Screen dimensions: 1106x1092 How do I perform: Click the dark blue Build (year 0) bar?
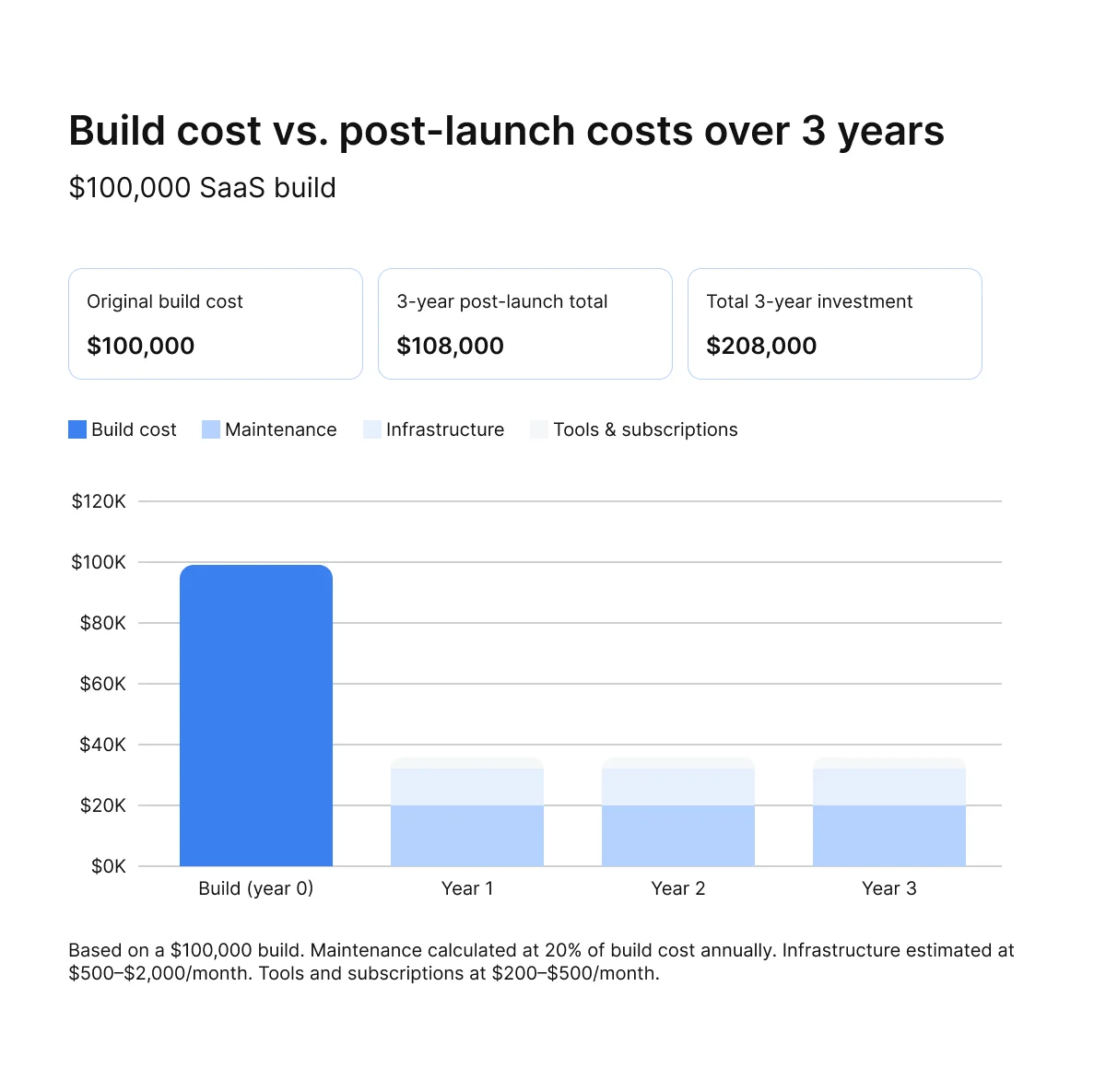pyautogui.click(x=256, y=715)
